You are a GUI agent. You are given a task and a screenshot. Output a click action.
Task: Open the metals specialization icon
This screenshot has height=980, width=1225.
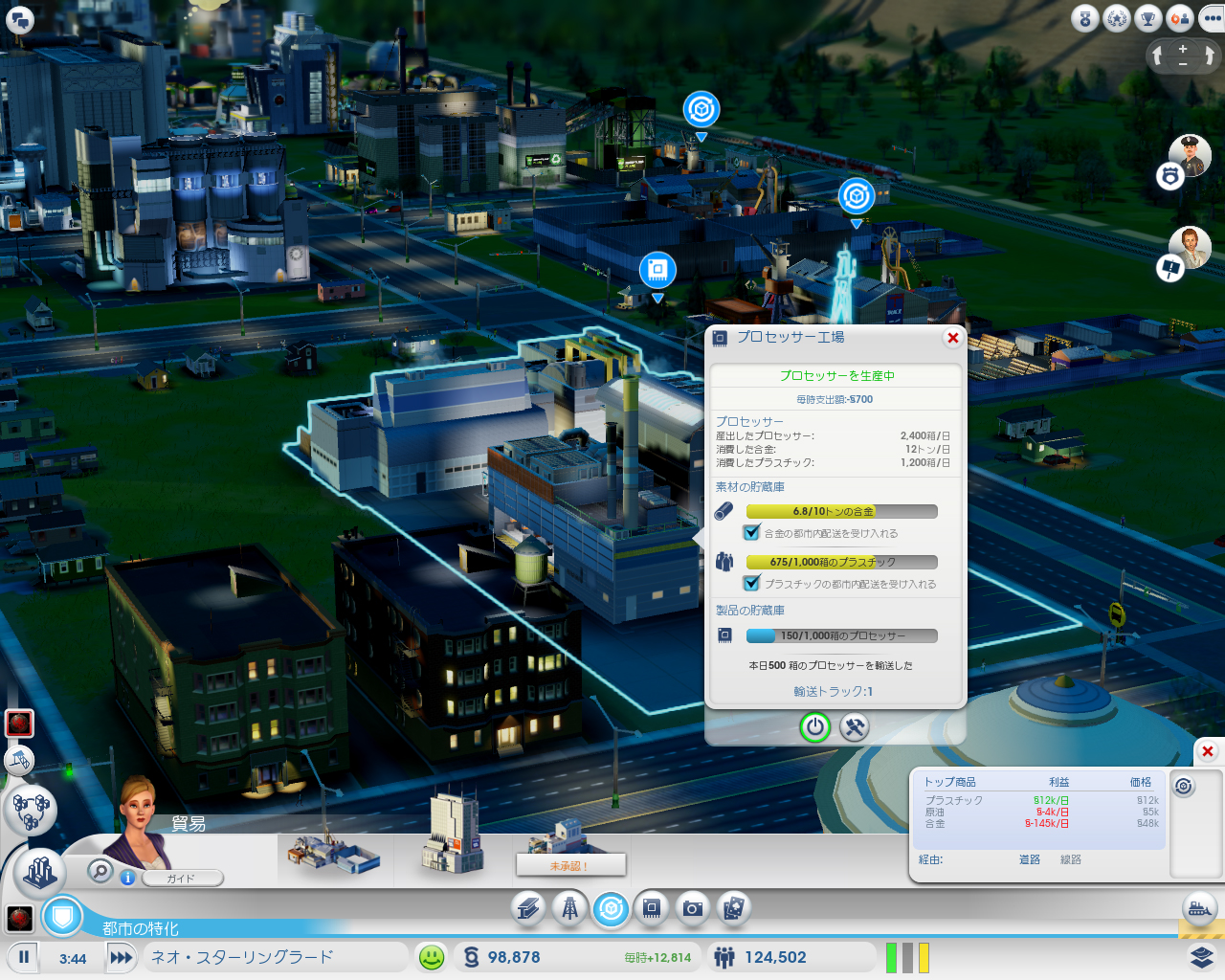[x=528, y=908]
